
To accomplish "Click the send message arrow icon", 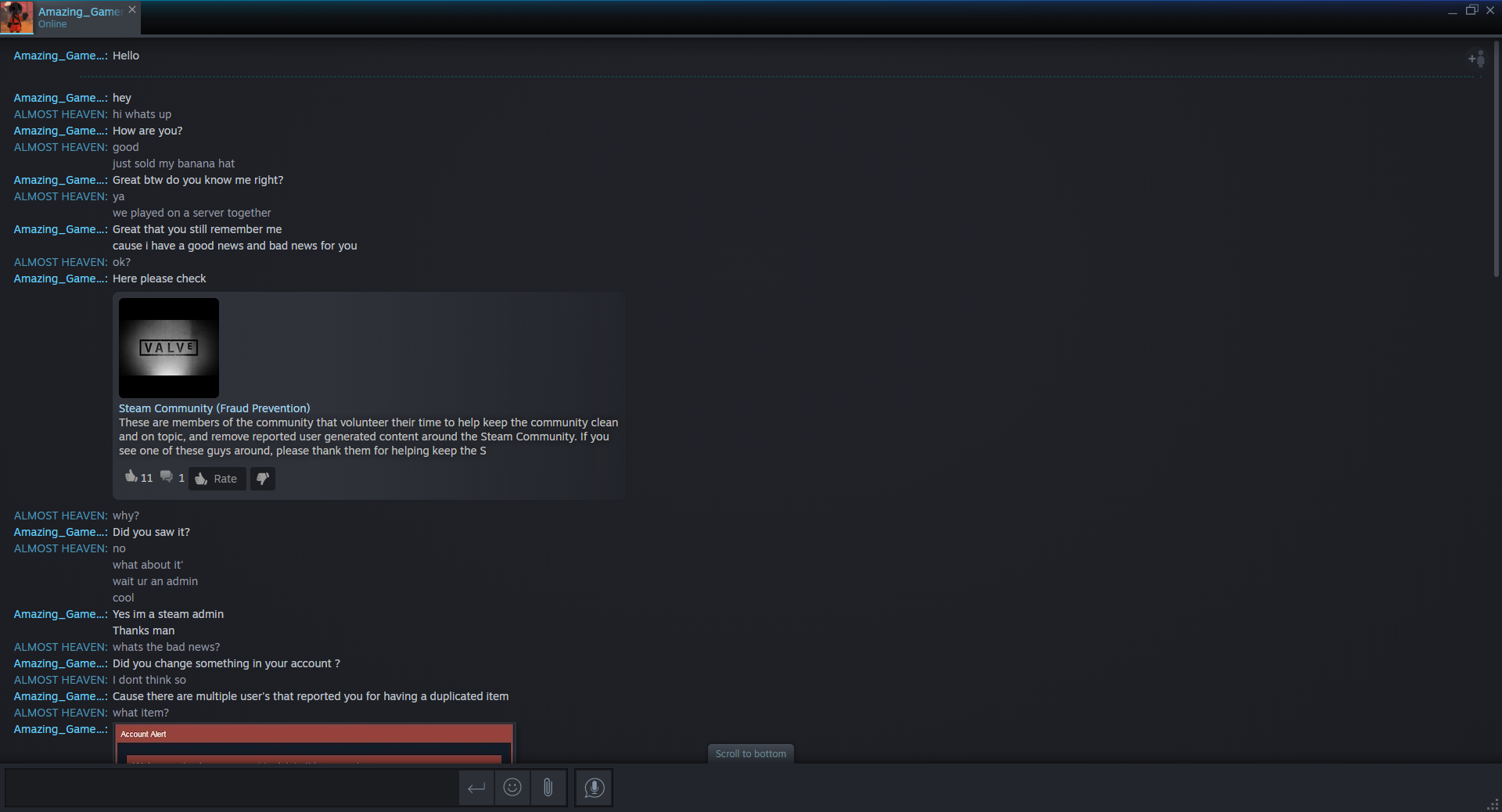I will click(x=476, y=788).
